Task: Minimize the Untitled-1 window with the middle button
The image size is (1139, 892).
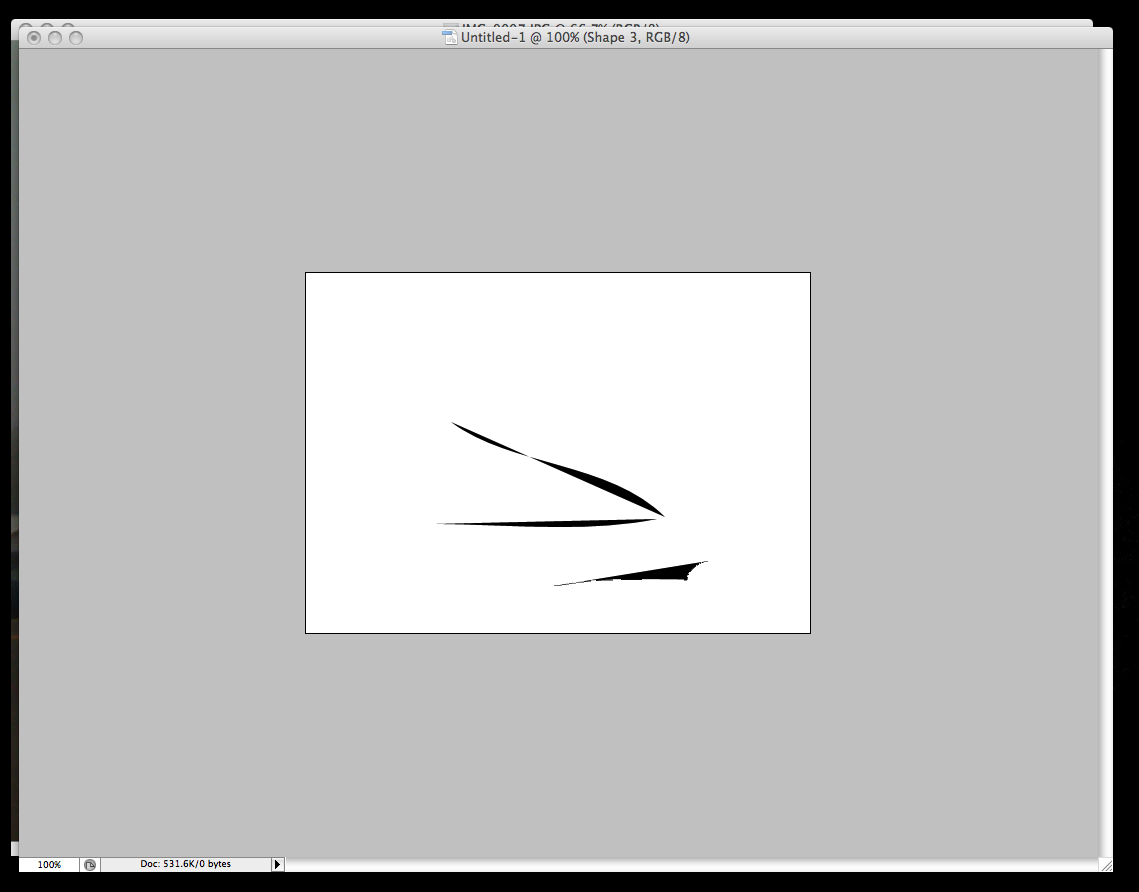Action: (x=55, y=38)
